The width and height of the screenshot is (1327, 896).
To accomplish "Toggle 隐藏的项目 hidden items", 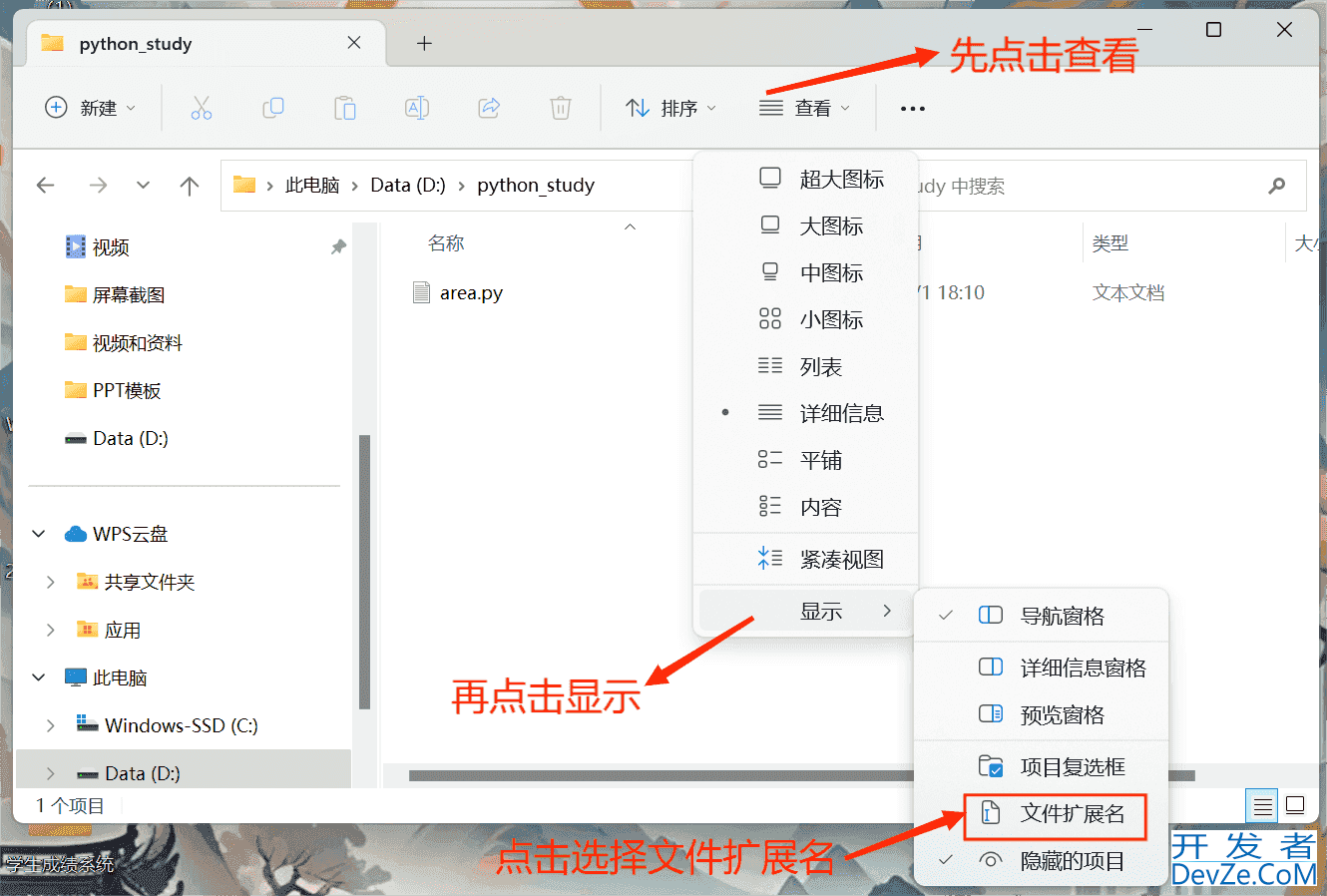I will tap(1041, 861).
